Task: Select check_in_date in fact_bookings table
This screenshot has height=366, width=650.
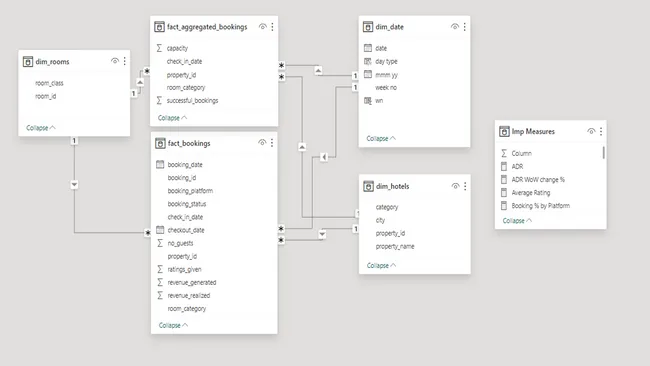Action: pos(185,217)
